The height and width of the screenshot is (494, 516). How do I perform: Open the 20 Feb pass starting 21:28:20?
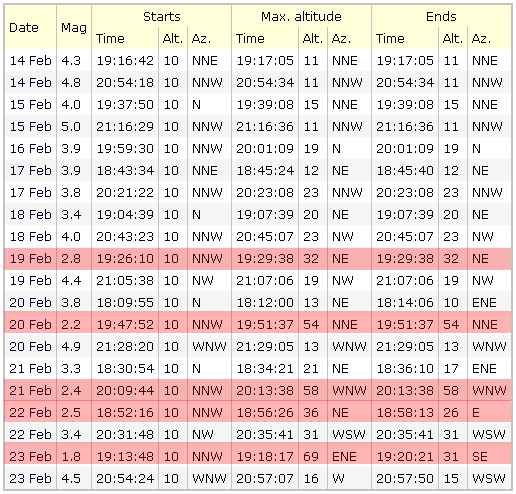click(30, 347)
